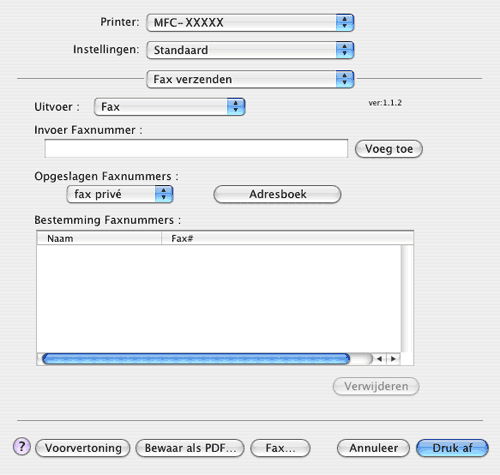Screen dimensions: 500x475
Task: Open the Instellingen dropdown showing Standaard
Action: click(x=250, y=50)
